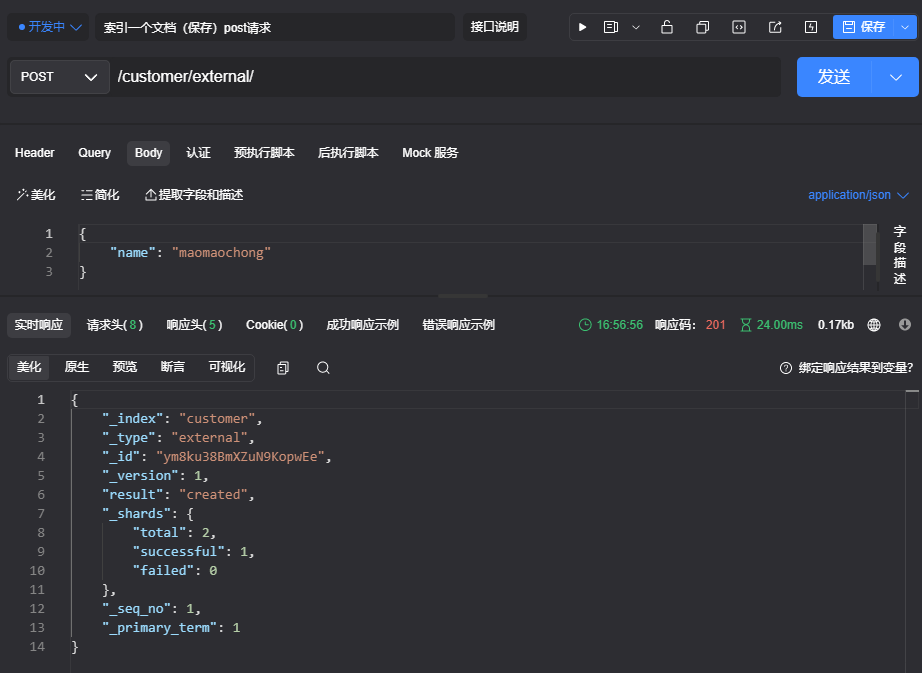Click the "_id" value ym8ku38BmXZuN9KopwEe

(240, 457)
